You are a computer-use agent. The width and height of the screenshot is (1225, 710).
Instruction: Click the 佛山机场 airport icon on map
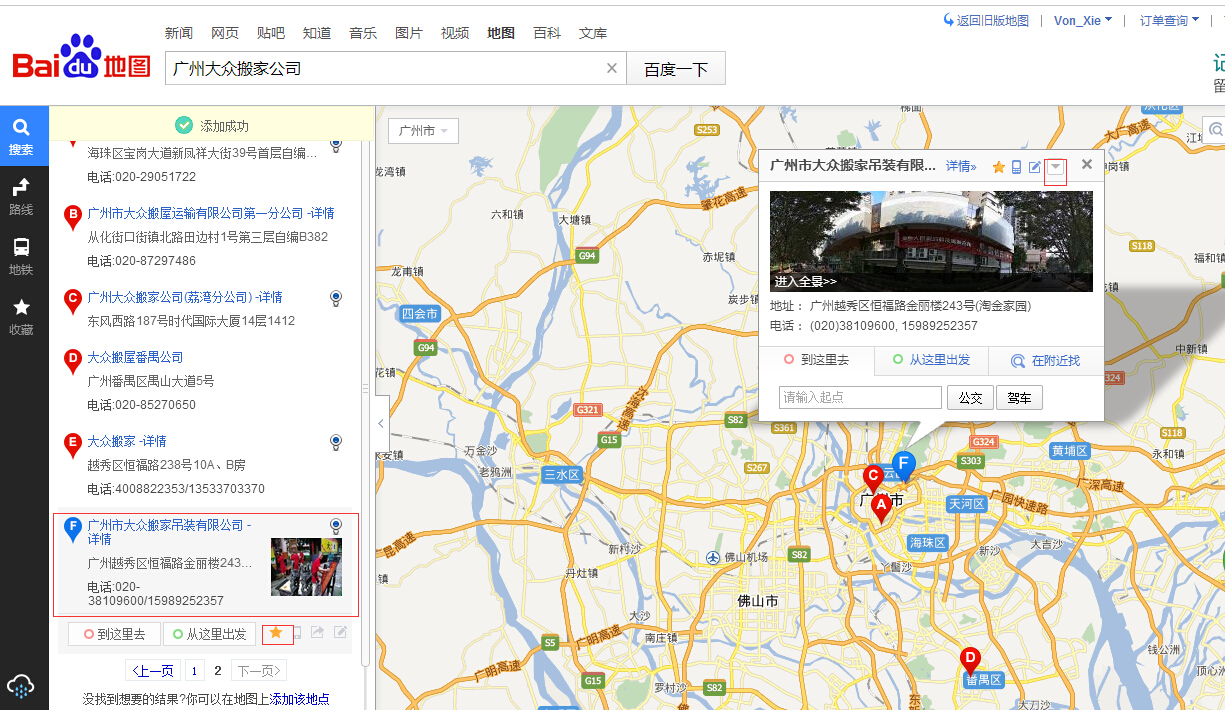(x=711, y=557)
